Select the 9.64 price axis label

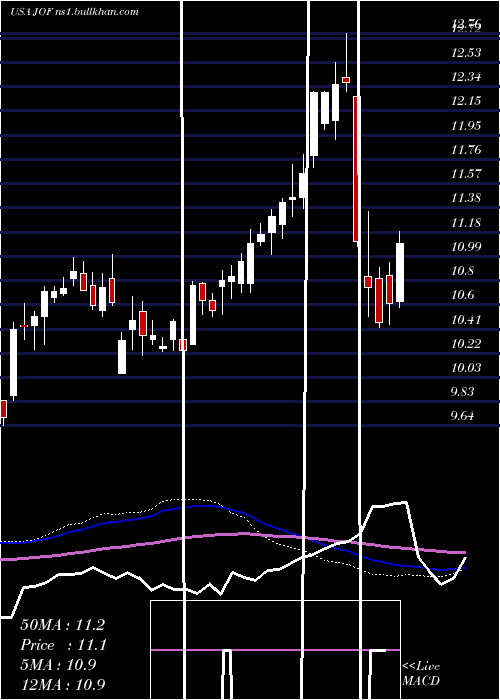463,416
